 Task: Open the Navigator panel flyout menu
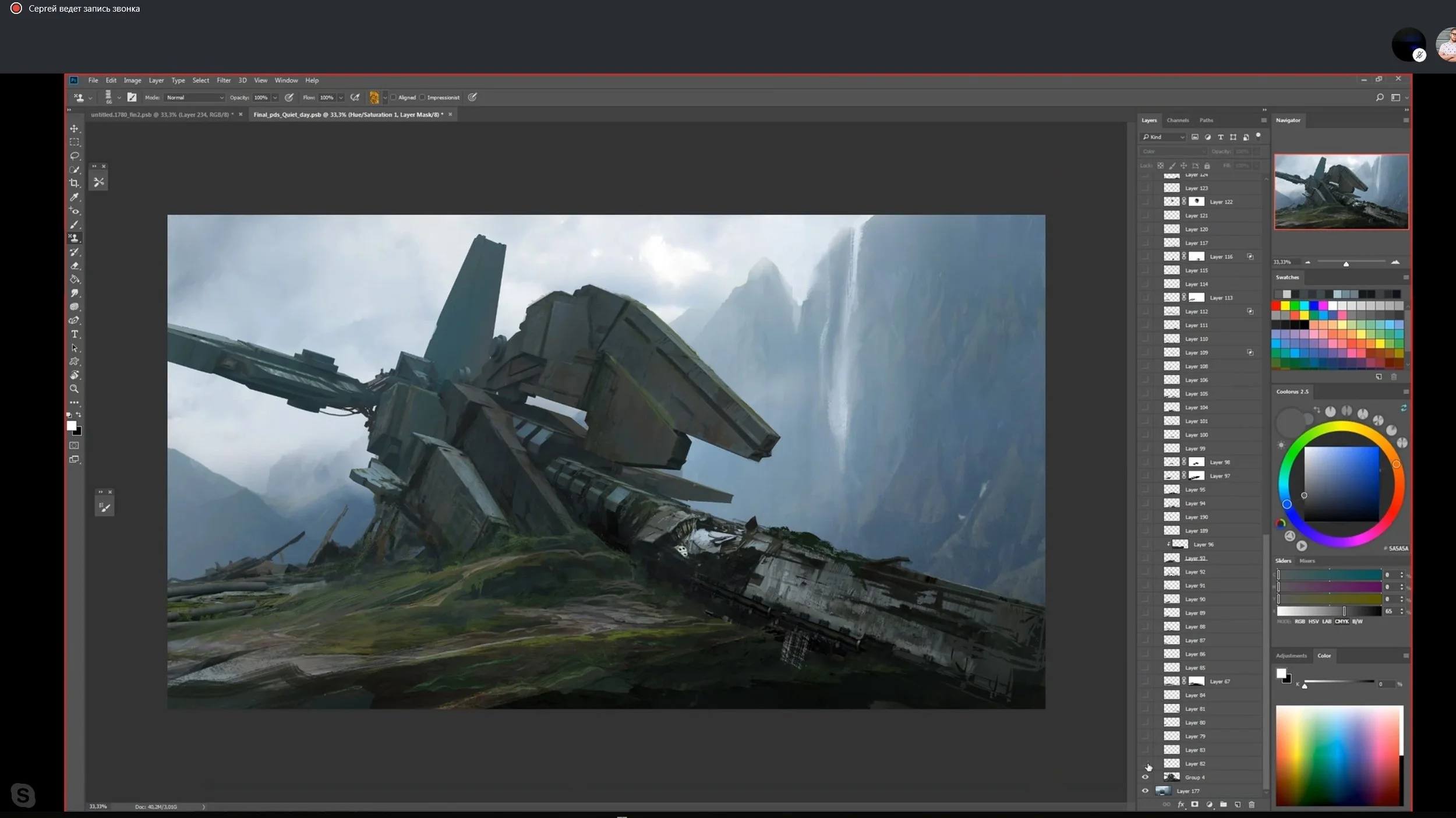click(x=1406, y=120)
